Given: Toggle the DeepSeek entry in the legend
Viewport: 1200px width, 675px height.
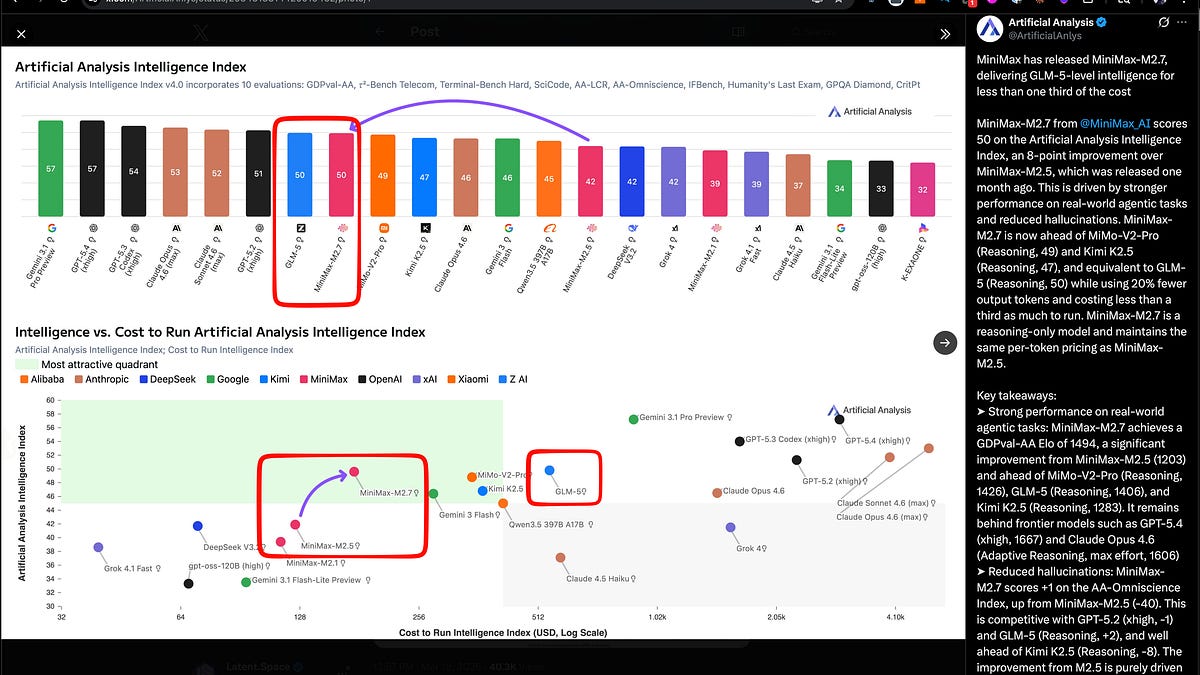Looking at the screenshot, I should [x=163, y=379].
